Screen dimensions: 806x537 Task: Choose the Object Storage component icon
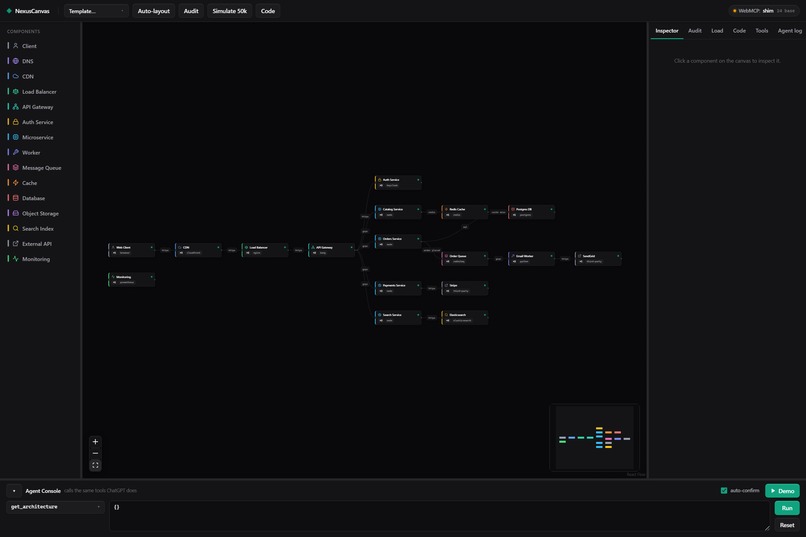[x=15, y=213]
